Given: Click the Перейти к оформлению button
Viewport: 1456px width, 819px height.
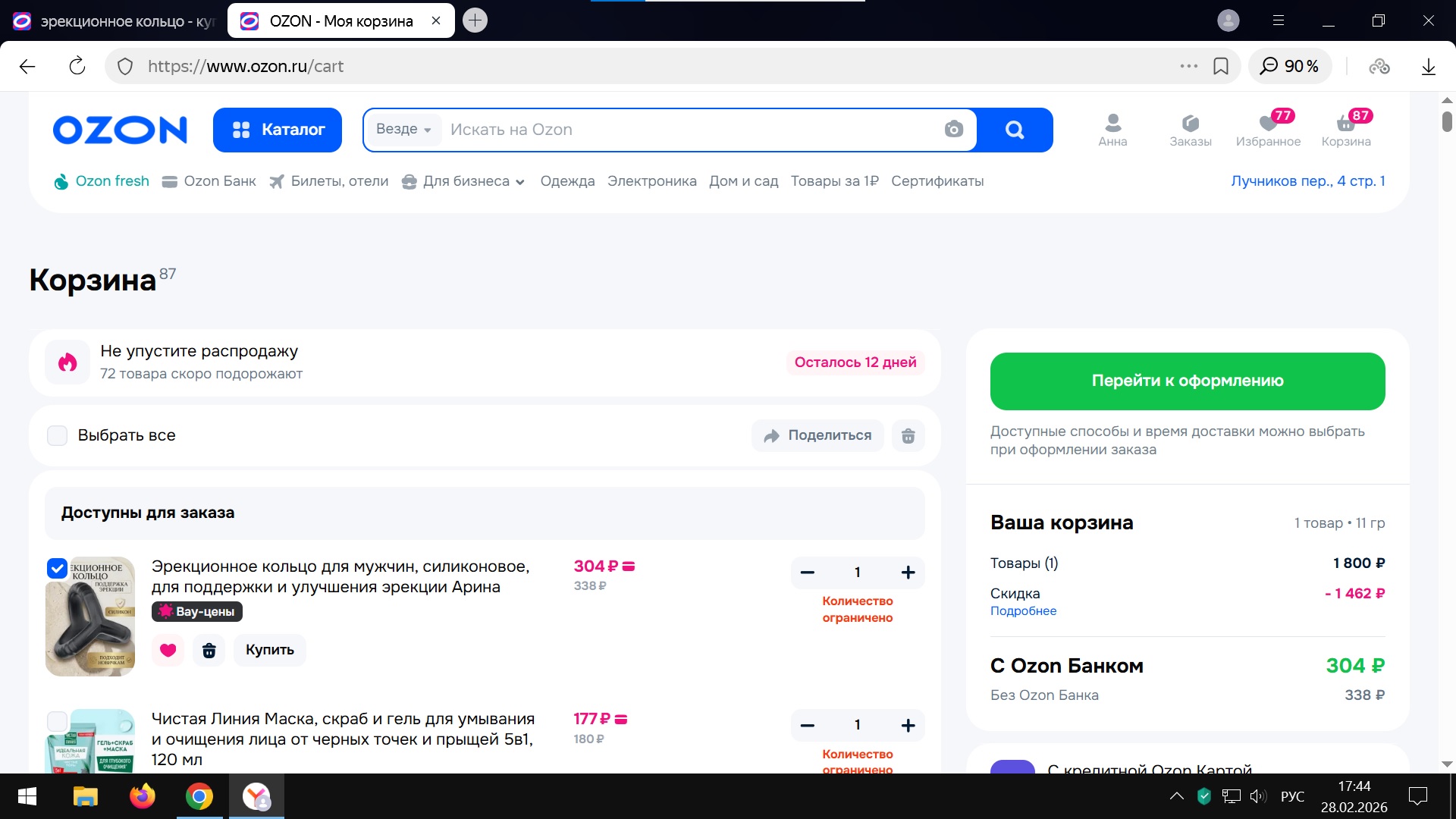Looking at the screenshot, I should click(x=1187, y=381).
